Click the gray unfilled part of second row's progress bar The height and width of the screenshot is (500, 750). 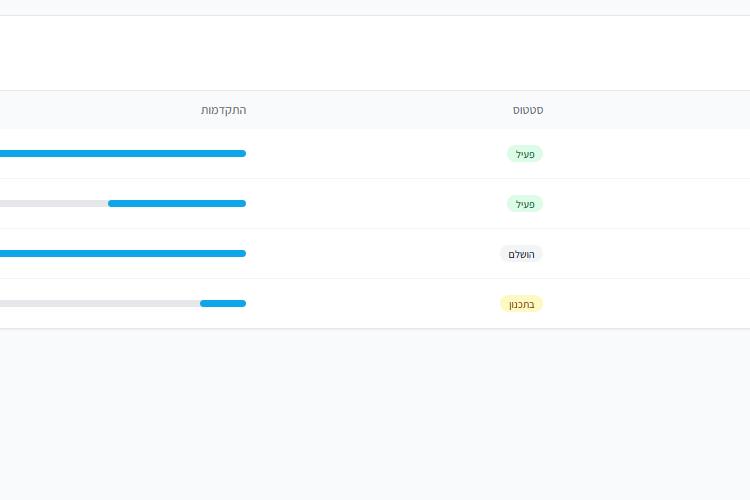(x=54, y=204)
